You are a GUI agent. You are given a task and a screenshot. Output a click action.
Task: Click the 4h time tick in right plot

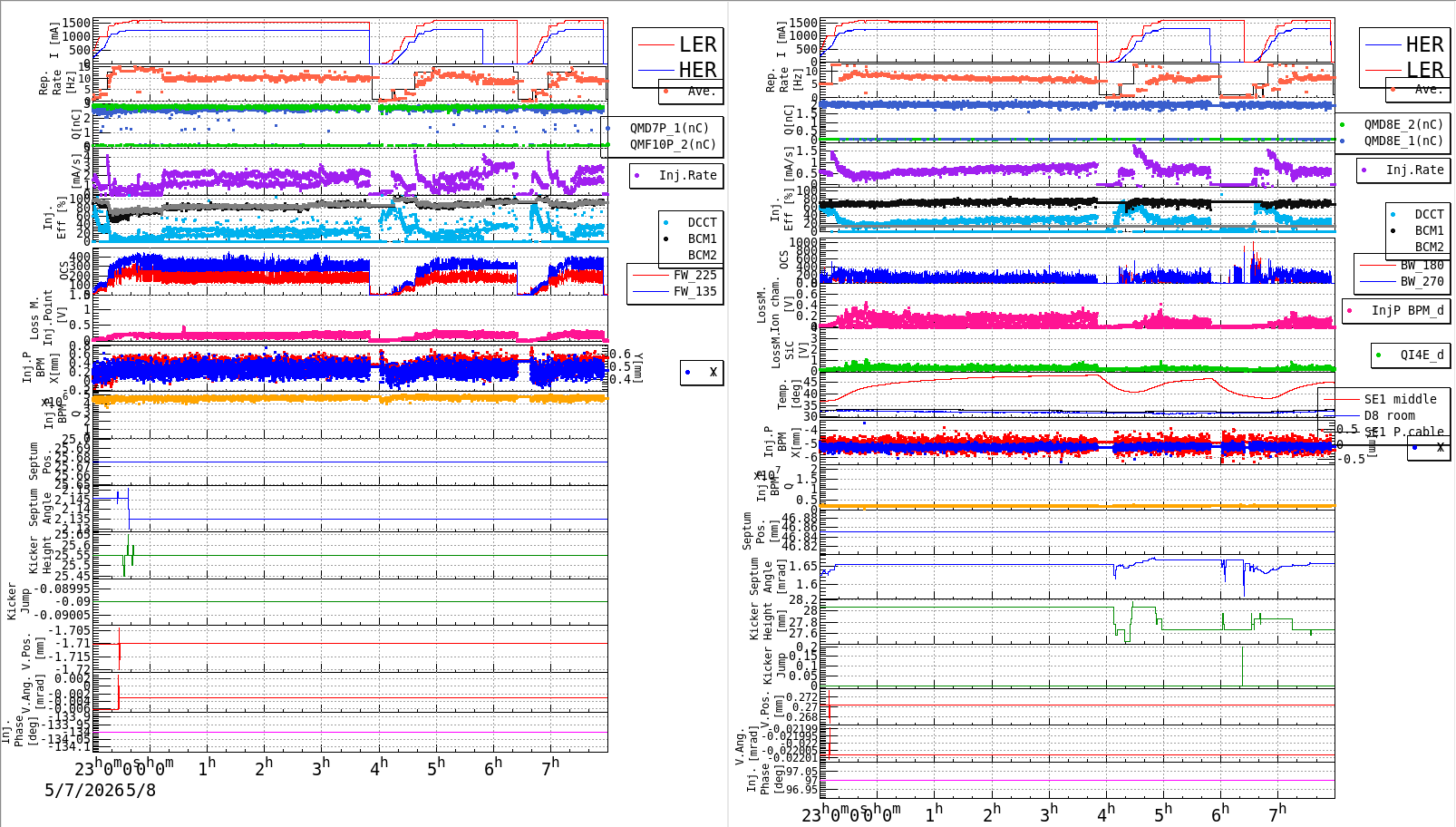coord(1106,812)
